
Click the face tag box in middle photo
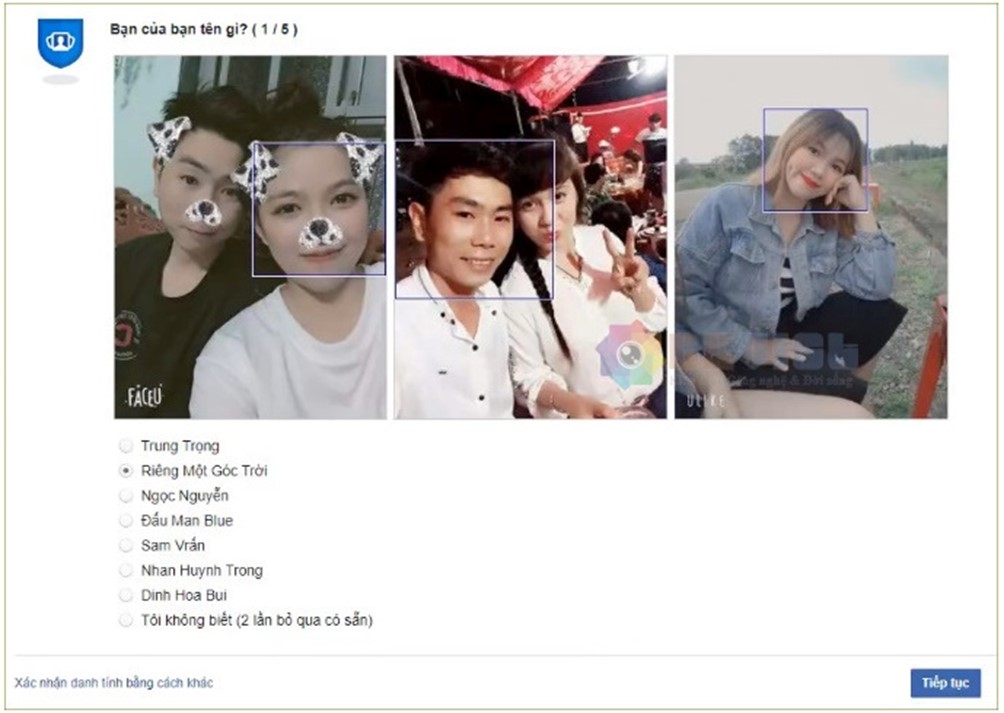tap(474, 220)
